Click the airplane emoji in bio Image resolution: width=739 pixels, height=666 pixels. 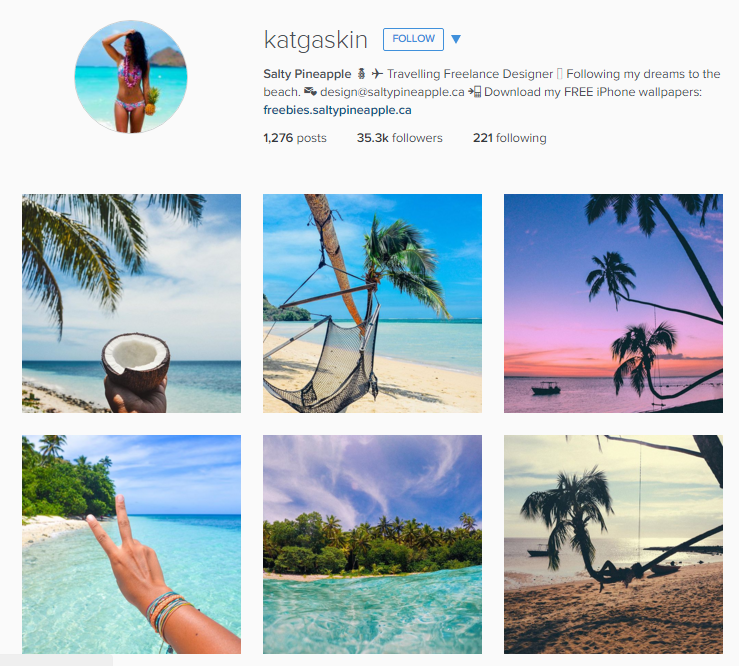377,74
